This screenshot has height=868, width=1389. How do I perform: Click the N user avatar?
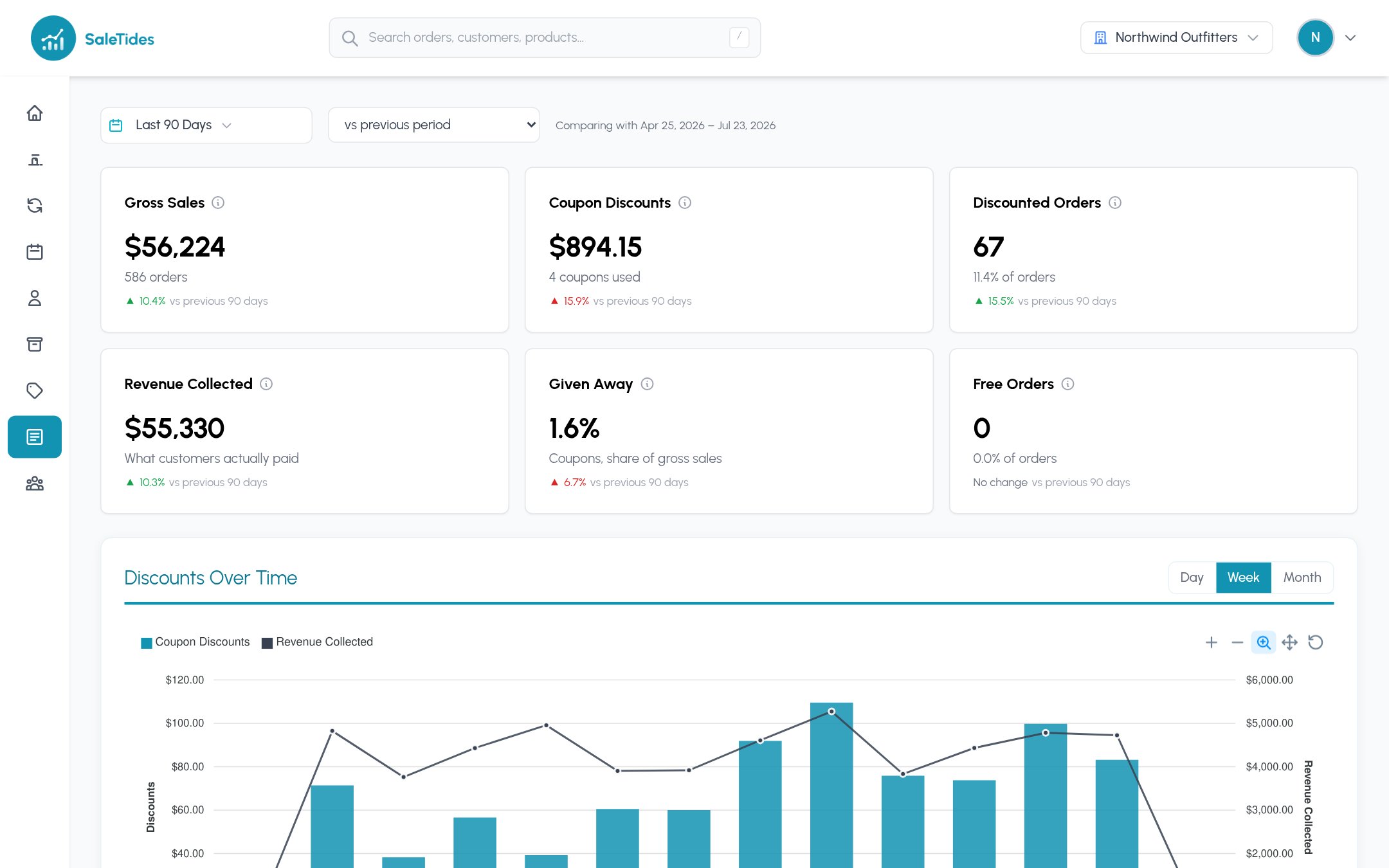tap(1316, 38)
